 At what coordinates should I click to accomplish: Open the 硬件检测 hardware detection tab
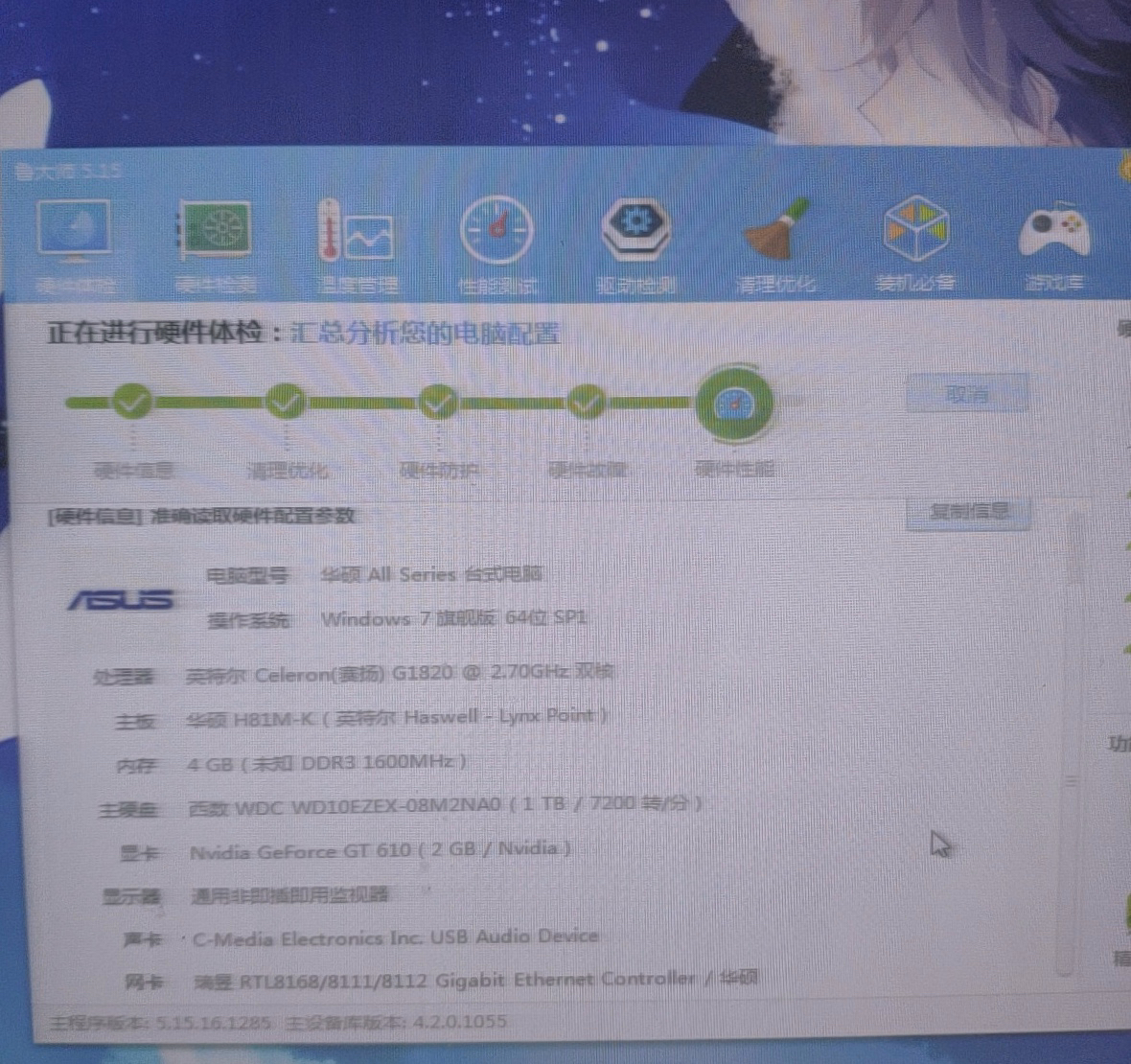coord(215,247)
